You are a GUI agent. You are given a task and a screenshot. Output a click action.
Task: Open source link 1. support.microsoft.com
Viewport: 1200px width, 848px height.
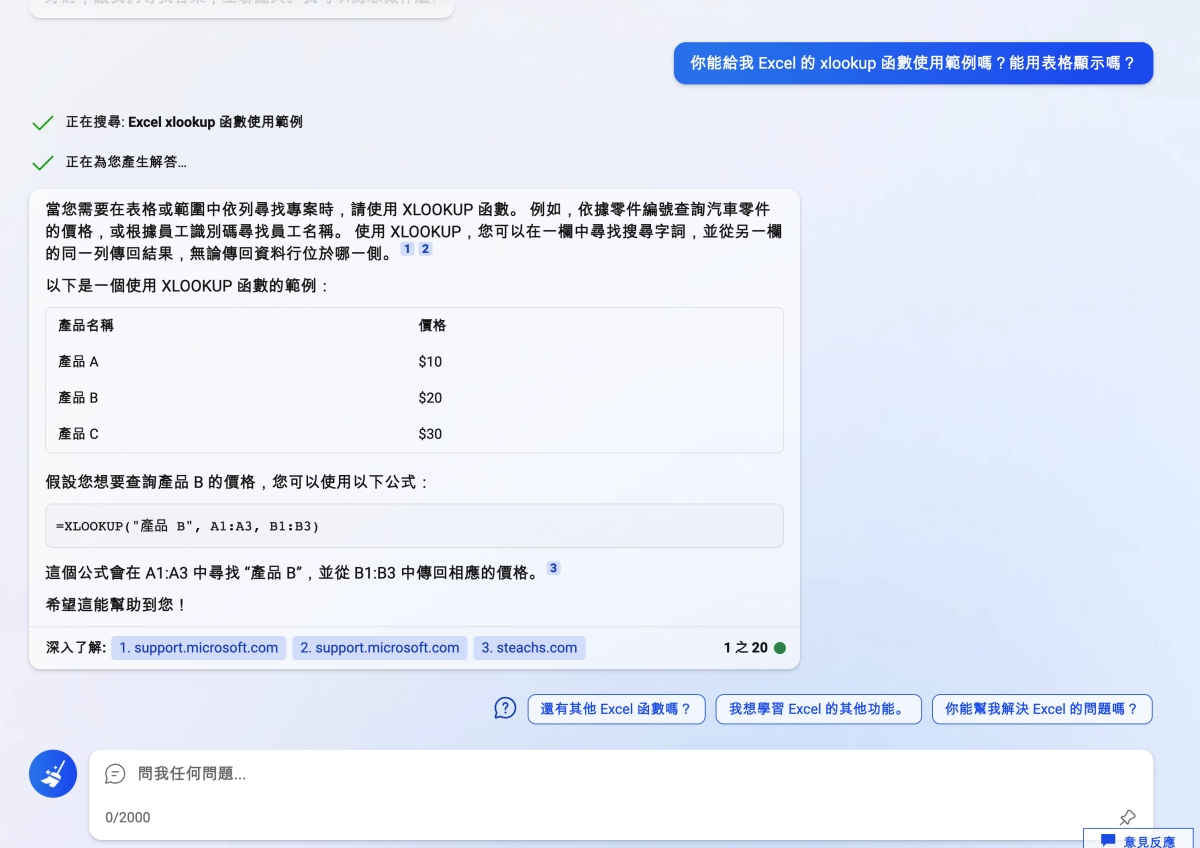198,648
